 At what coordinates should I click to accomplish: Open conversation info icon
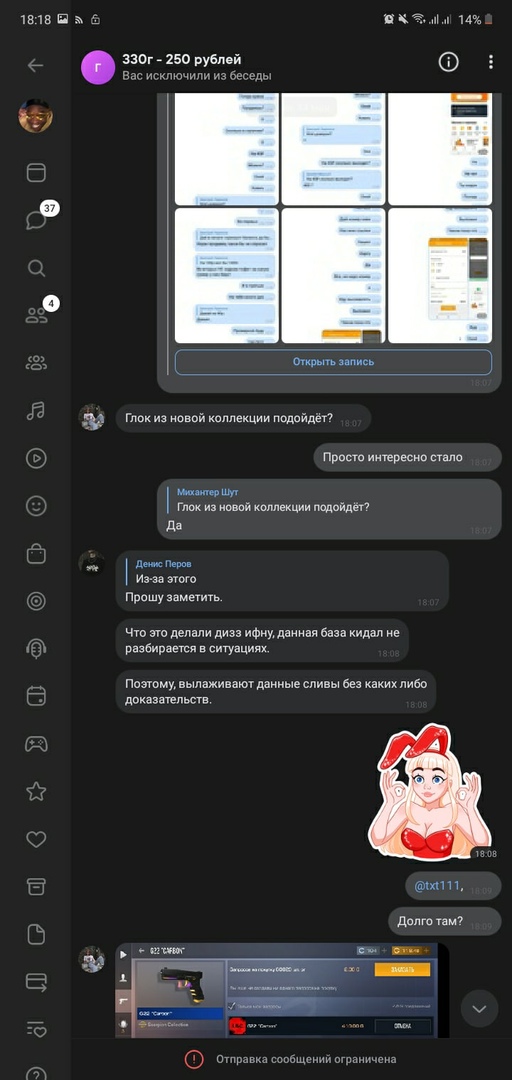(449, 62)
